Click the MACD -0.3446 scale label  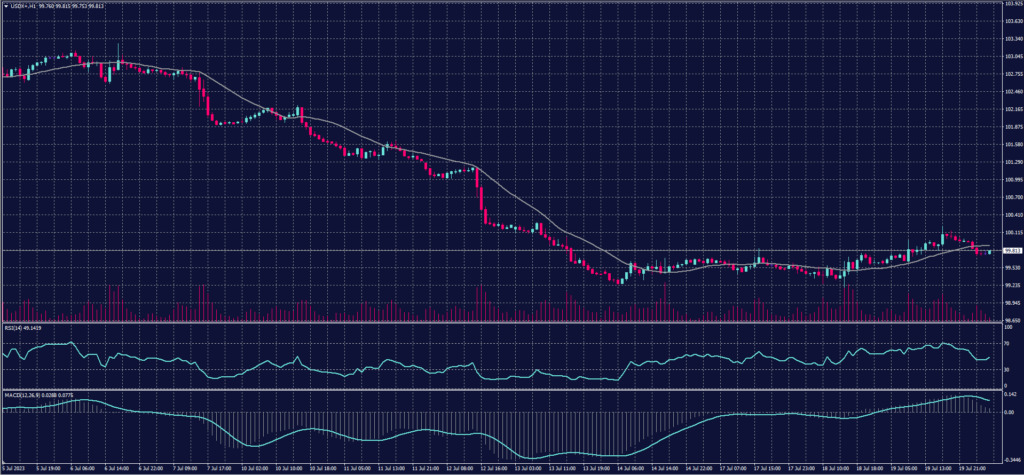coord(1010,457)
